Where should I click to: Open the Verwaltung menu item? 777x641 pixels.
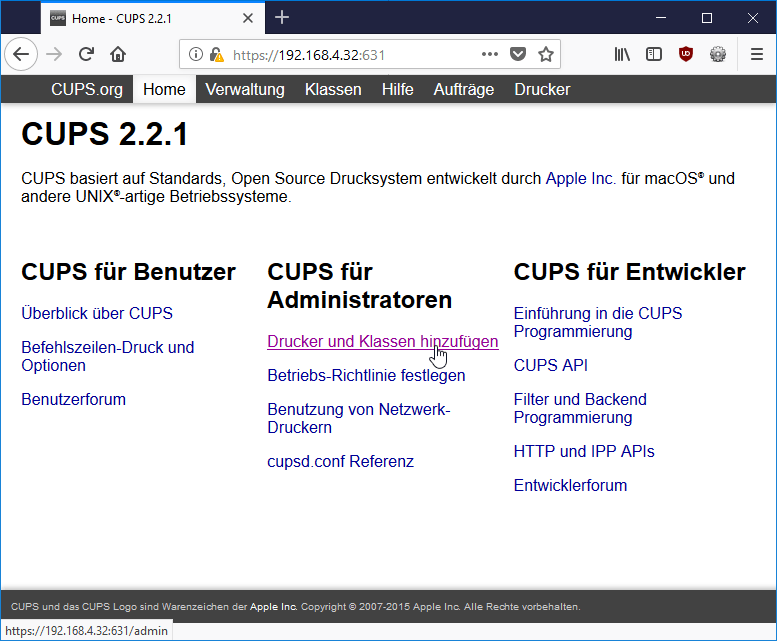tap(245, 89)
